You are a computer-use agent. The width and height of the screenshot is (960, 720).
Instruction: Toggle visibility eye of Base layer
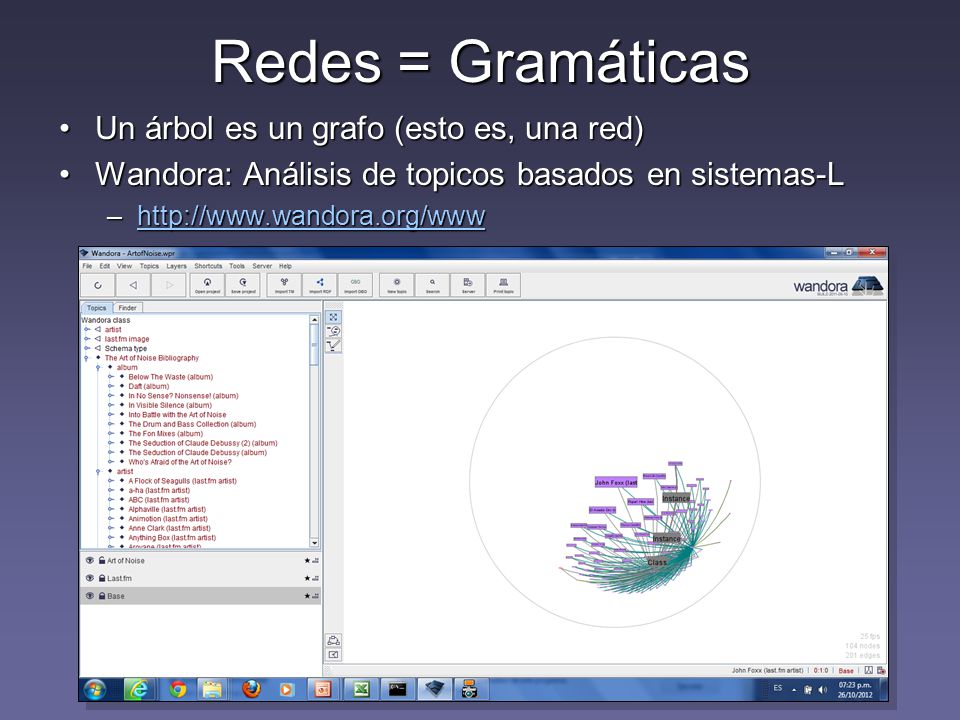(x=90, y=596)
